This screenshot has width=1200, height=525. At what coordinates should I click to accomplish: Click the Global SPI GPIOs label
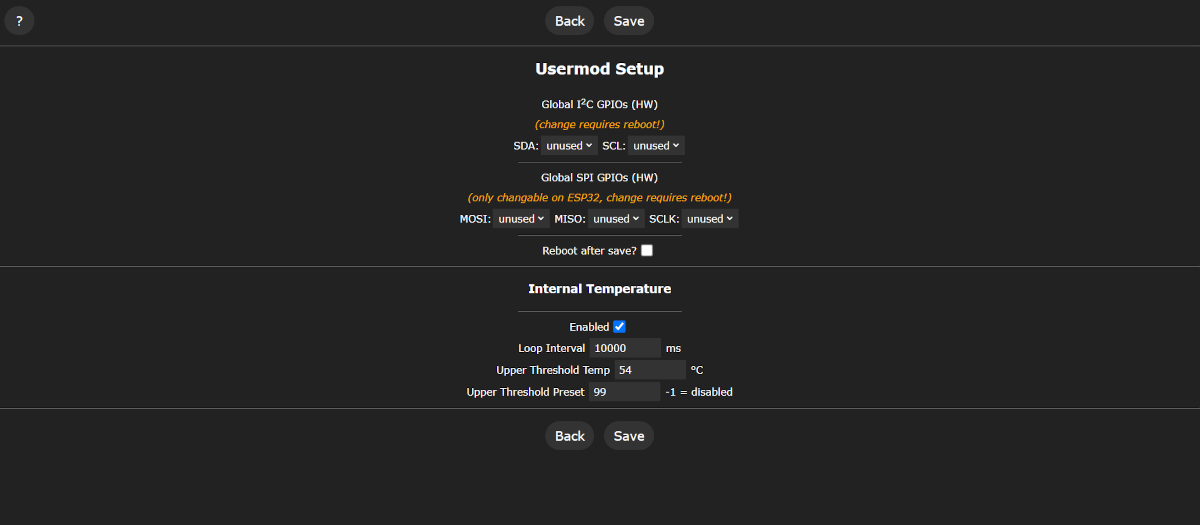coord(600,178)
